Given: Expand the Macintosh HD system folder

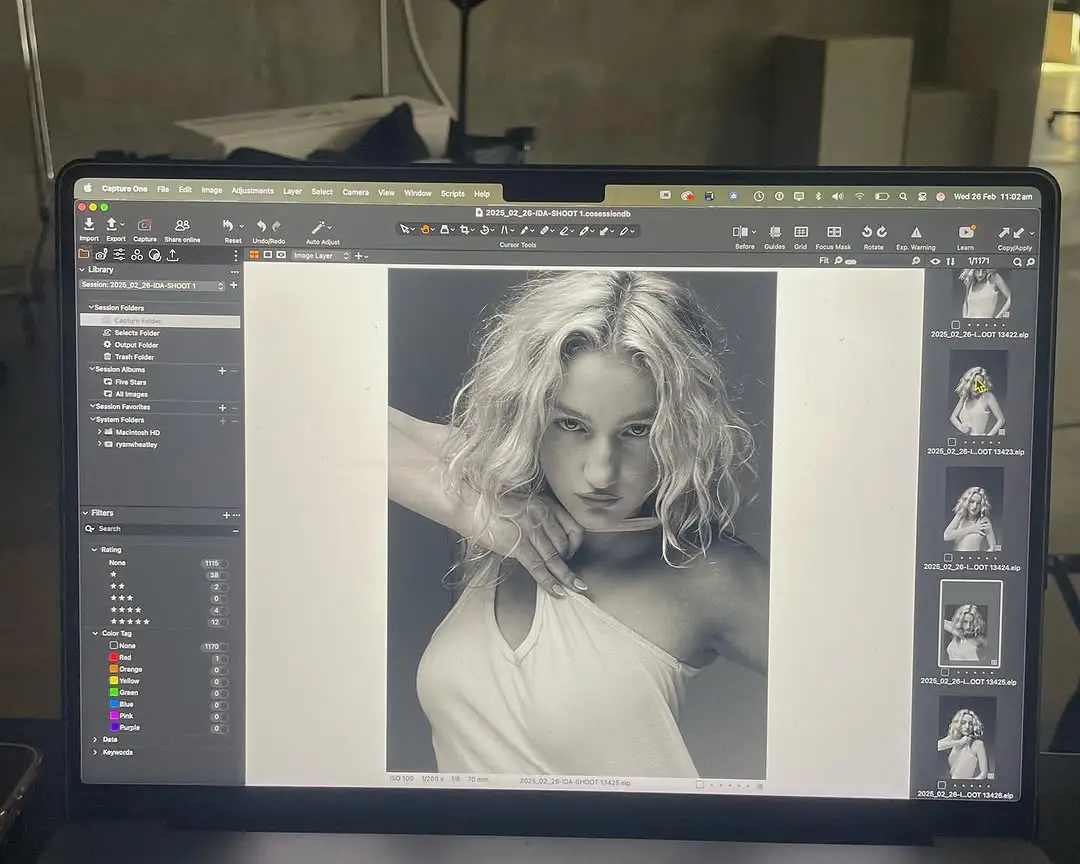Looking at the screenshot, I should tap(99, 432).
